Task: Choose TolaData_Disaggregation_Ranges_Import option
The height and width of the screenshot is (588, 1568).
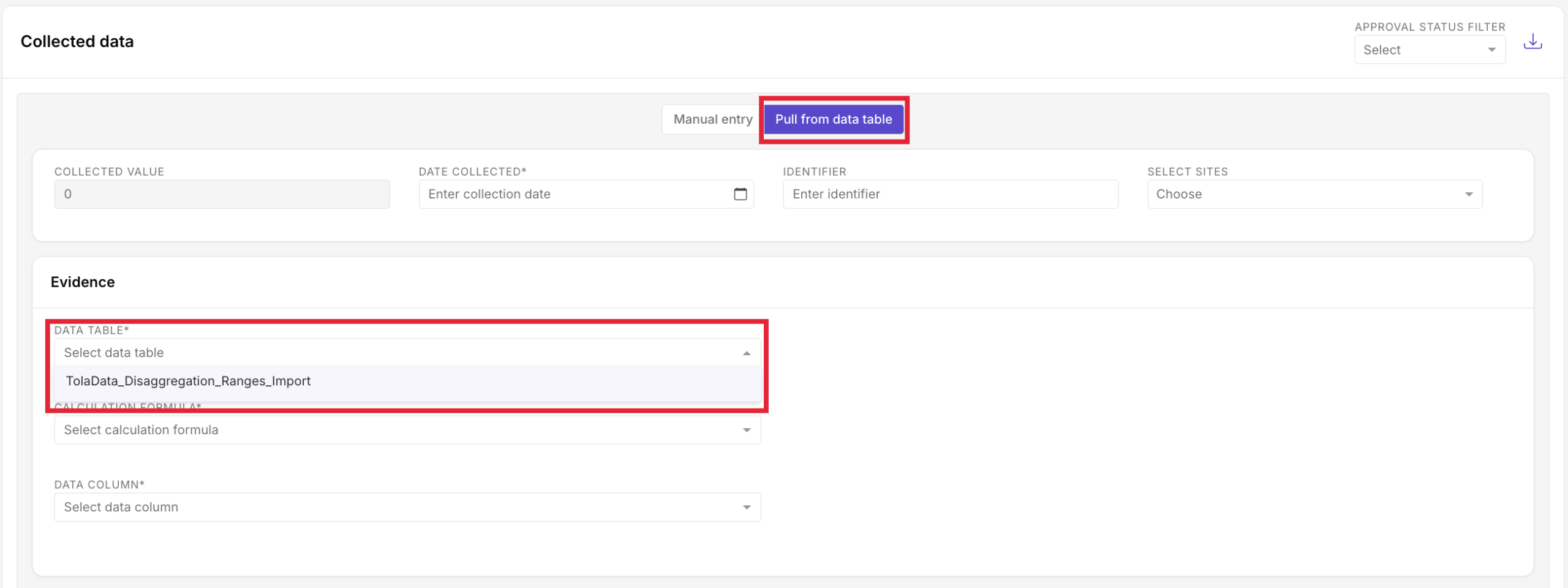Action: click(407, 381)
